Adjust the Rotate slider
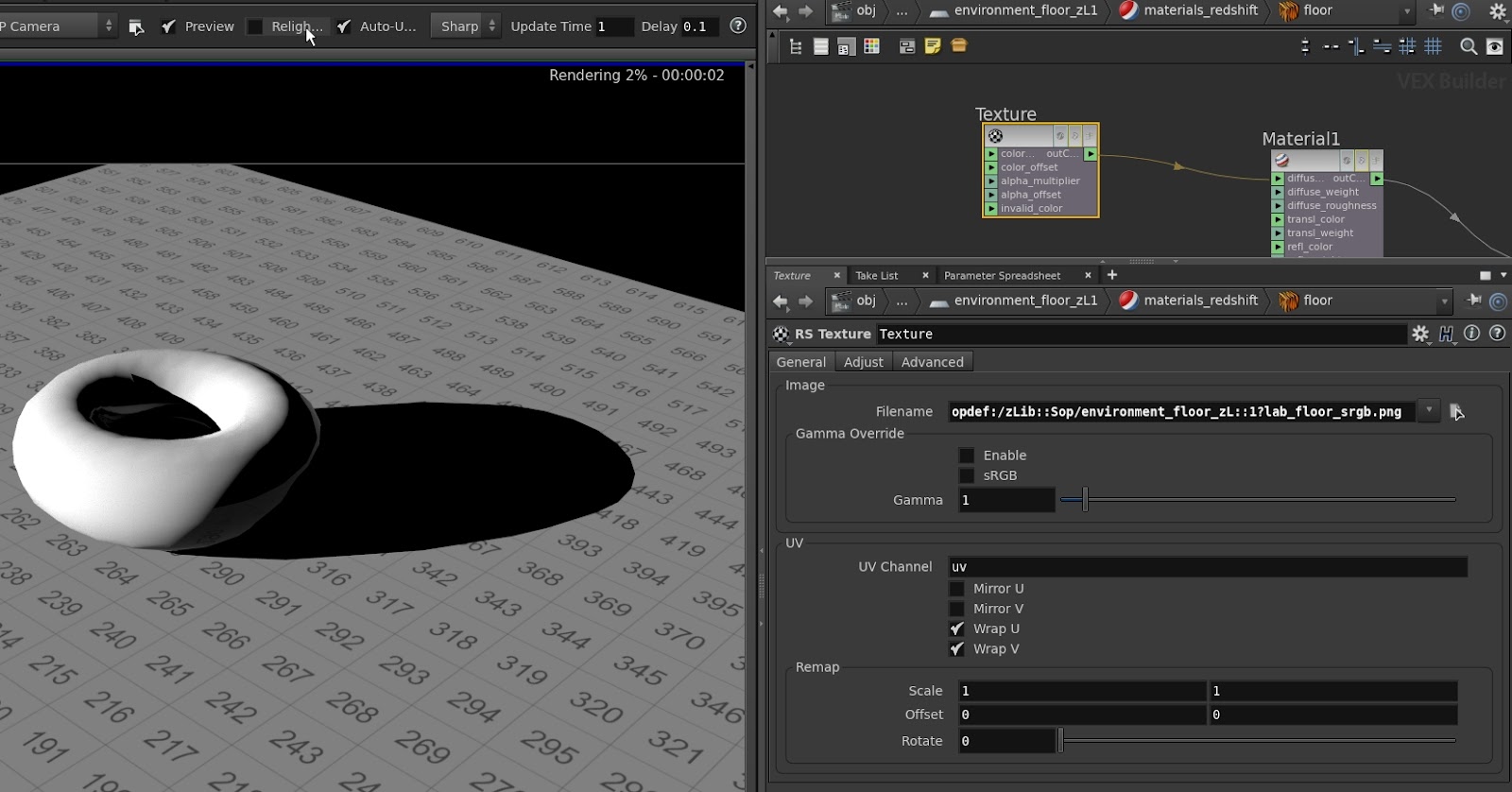Screen dimensions: 1512x792 coord(1258,741)
